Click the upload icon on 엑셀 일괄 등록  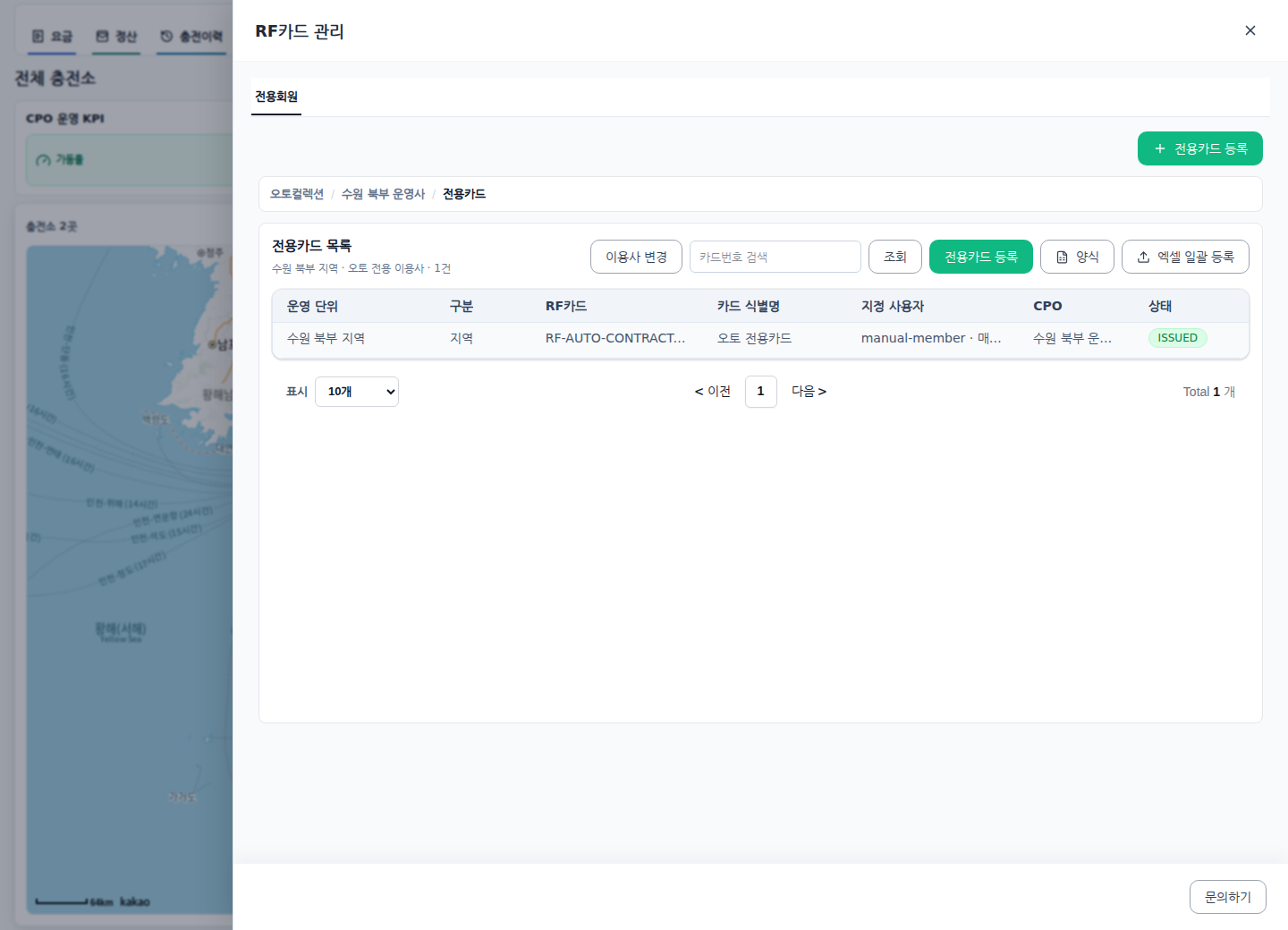pyautogui.click(x=1143, y=258)
